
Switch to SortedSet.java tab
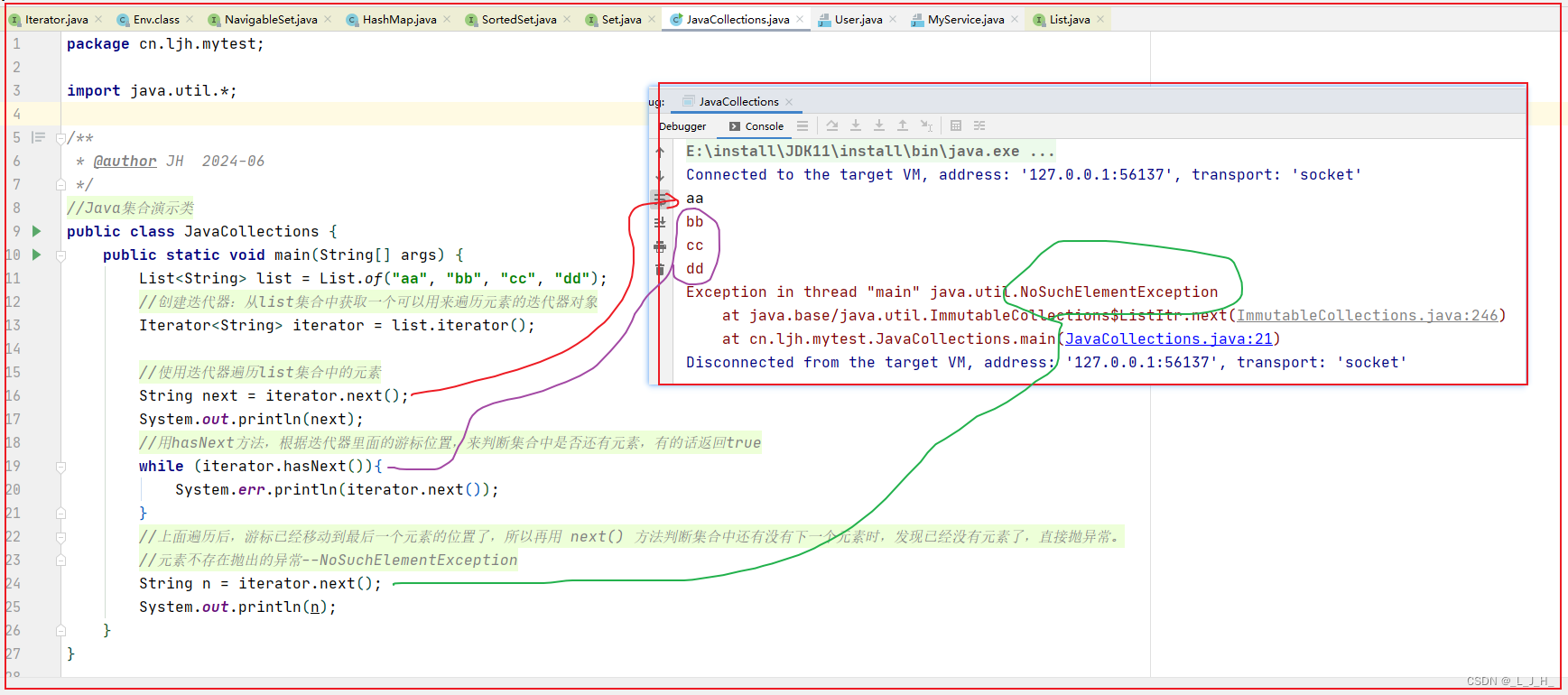tap(519, 19)
